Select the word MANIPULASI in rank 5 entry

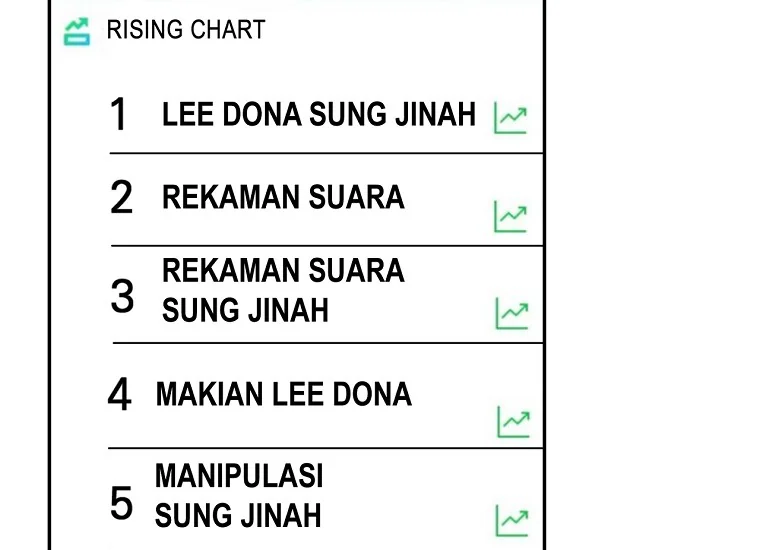click(239, 476)
